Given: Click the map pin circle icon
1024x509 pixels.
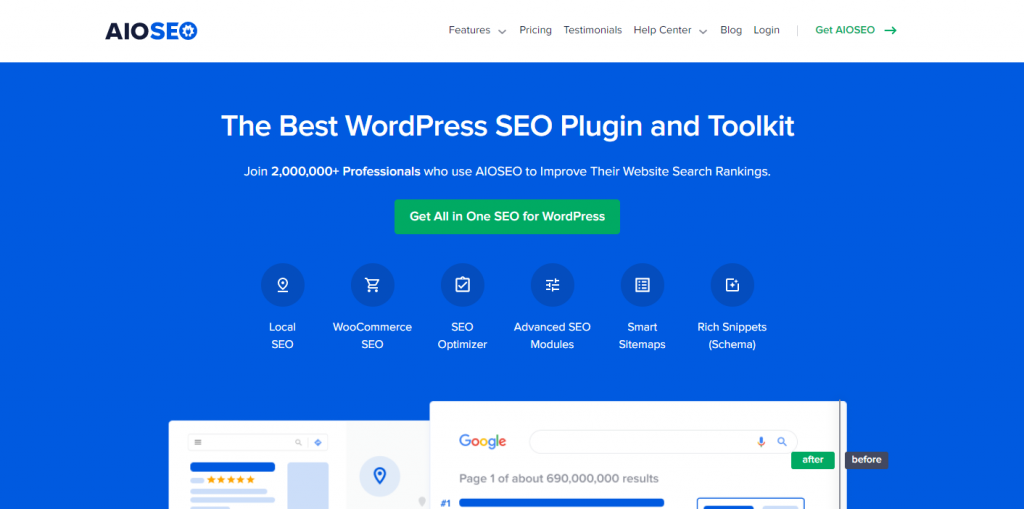Looking at the screenshot, I should [380, 475].
